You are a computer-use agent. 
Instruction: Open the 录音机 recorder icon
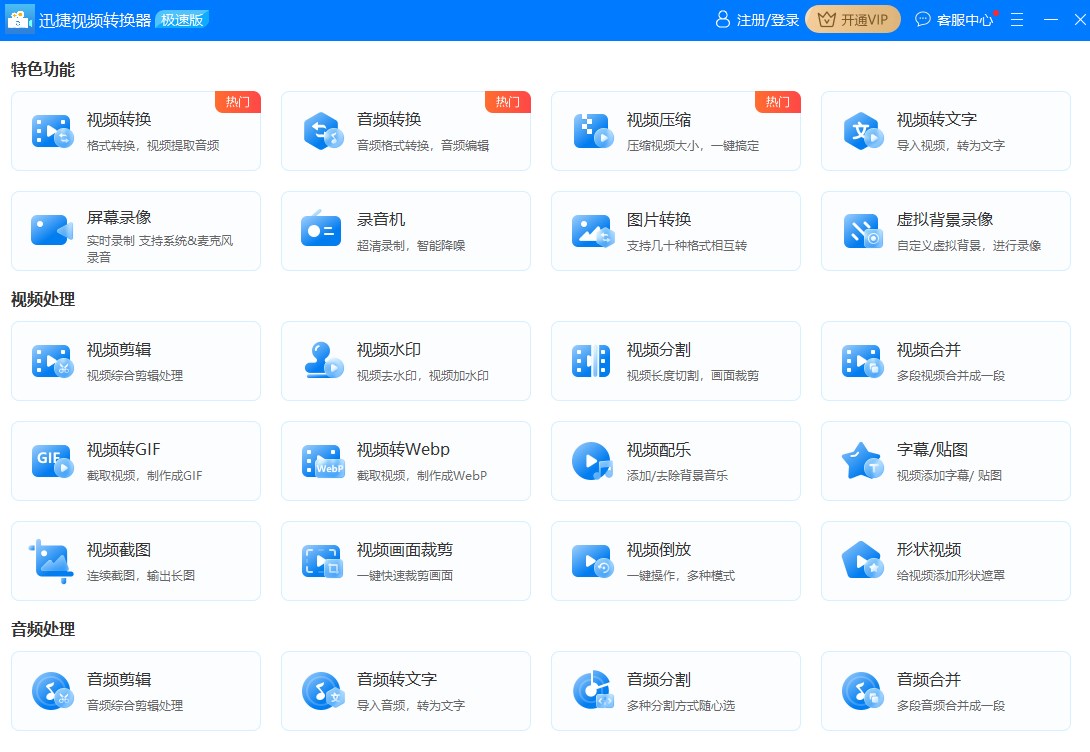(x=320, y=229)
